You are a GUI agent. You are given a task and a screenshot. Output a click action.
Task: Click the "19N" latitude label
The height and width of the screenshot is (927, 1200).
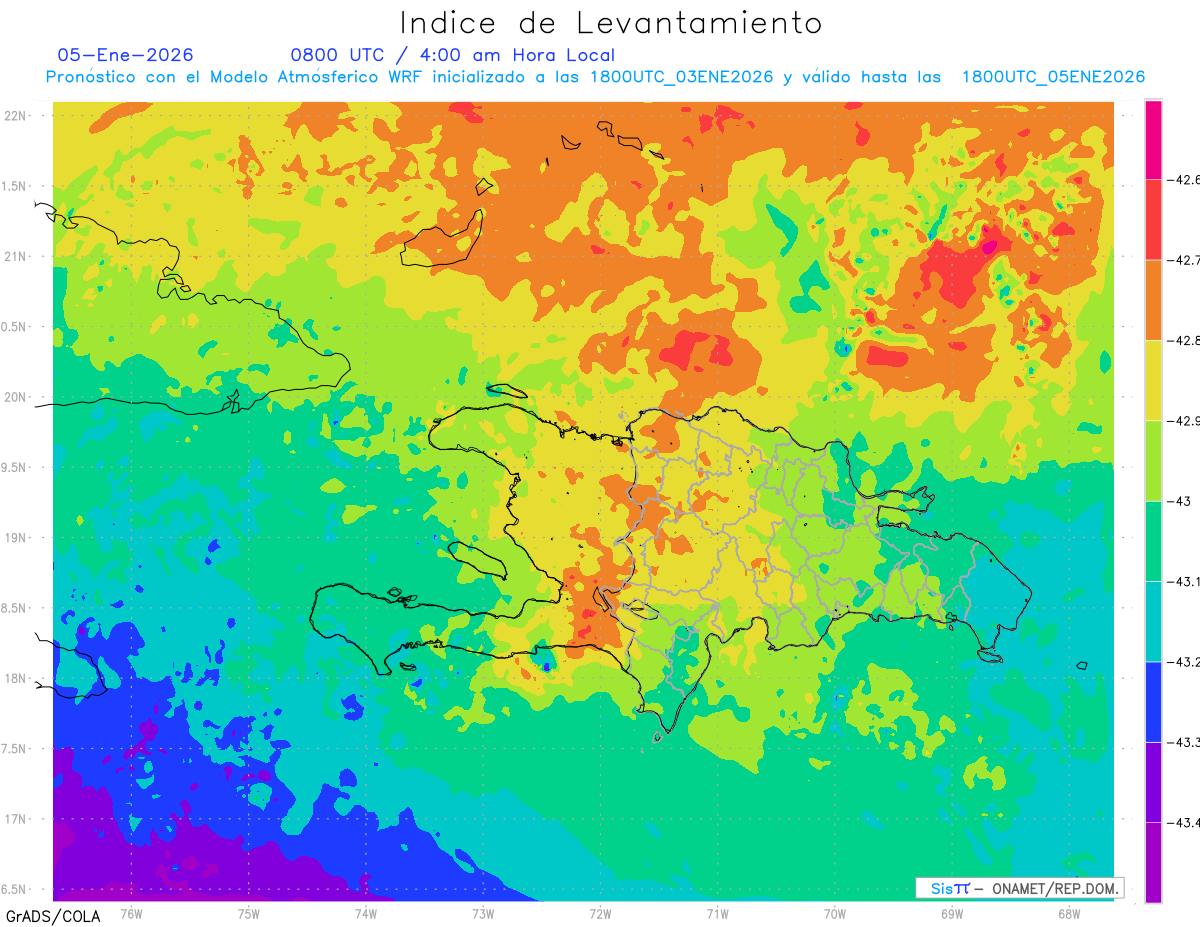[x=15, y=537]
